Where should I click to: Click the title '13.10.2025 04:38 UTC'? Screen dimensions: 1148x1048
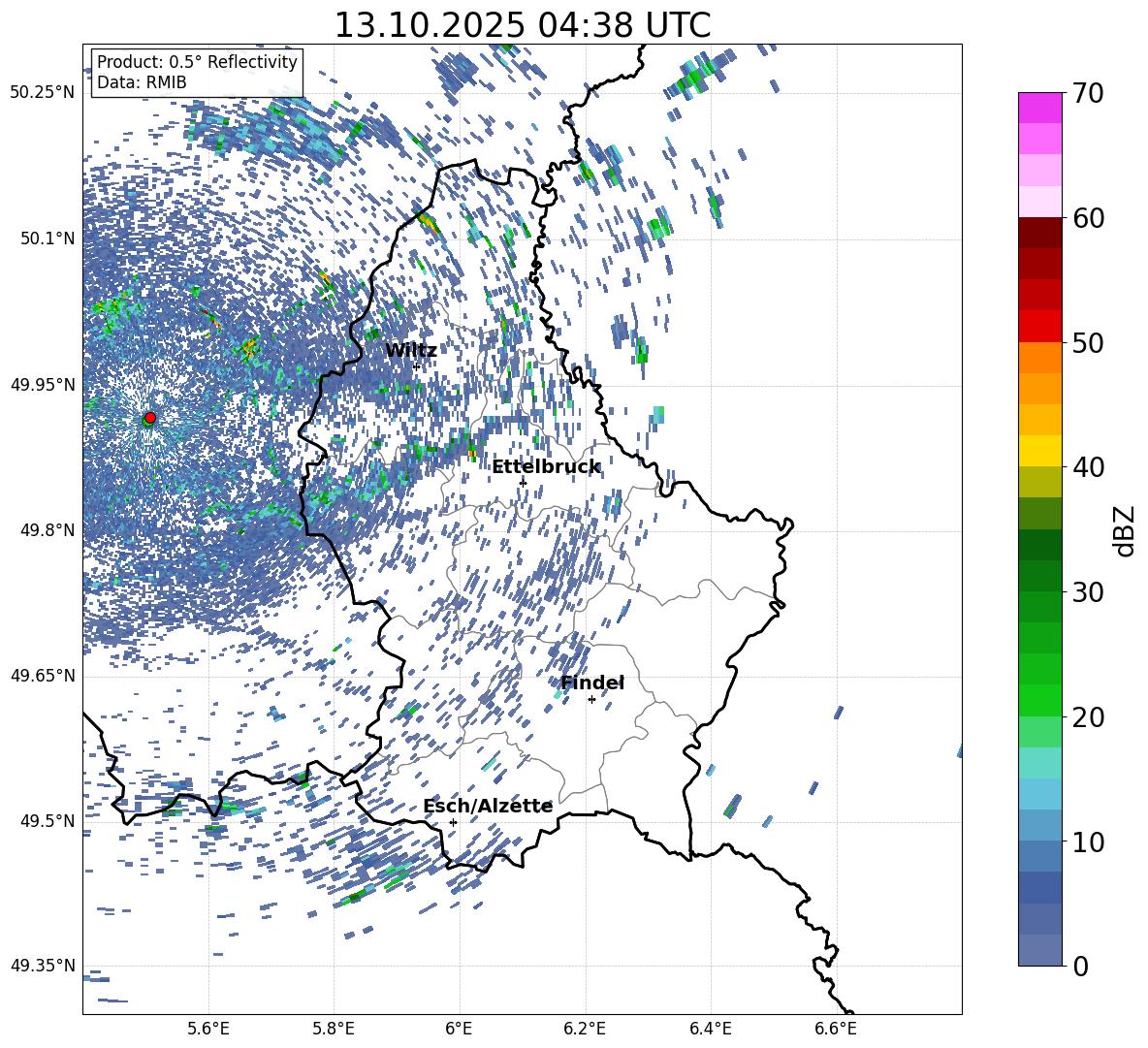point(522,25)
